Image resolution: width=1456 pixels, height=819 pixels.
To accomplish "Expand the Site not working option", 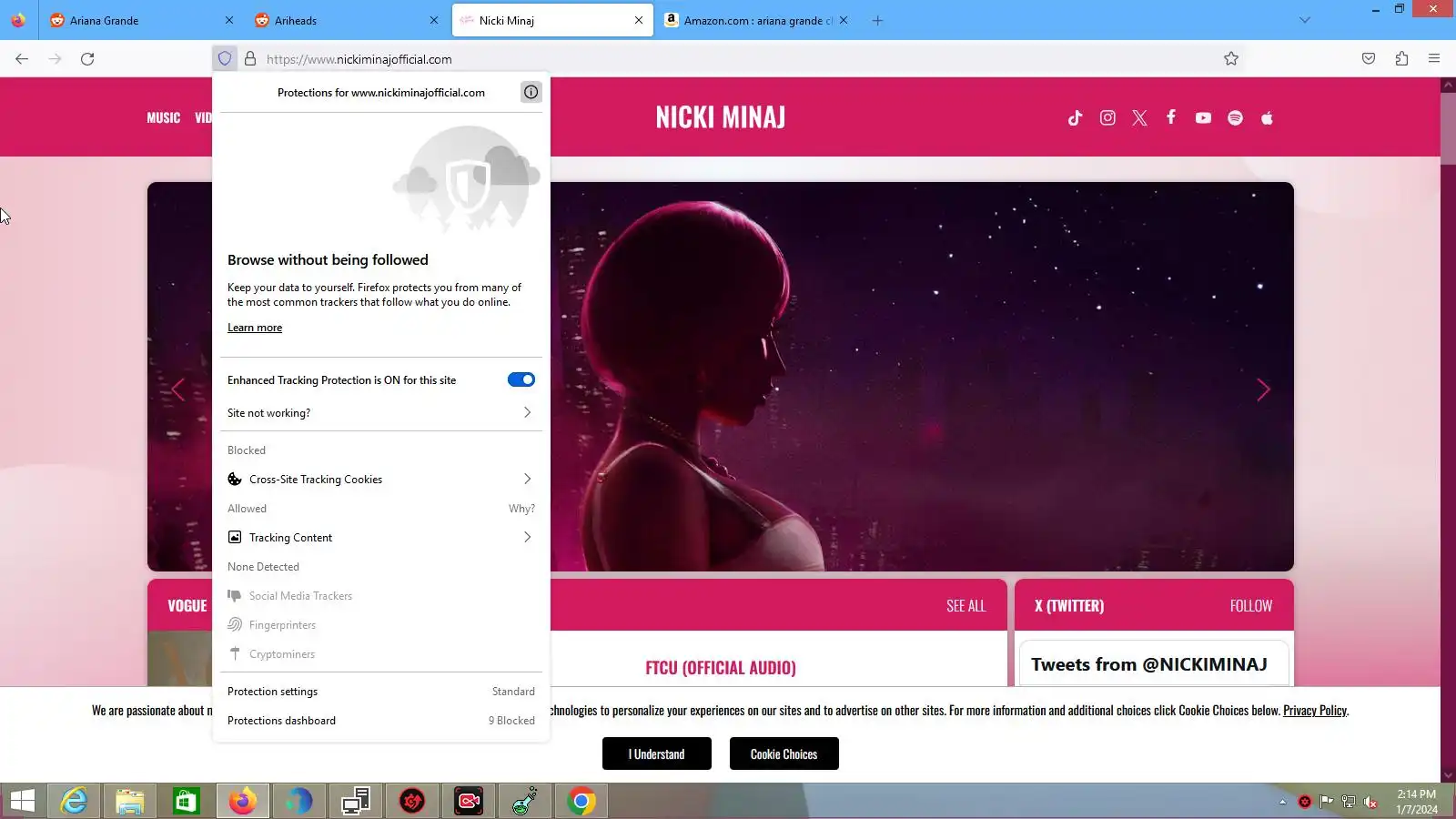I will (380, 412).
